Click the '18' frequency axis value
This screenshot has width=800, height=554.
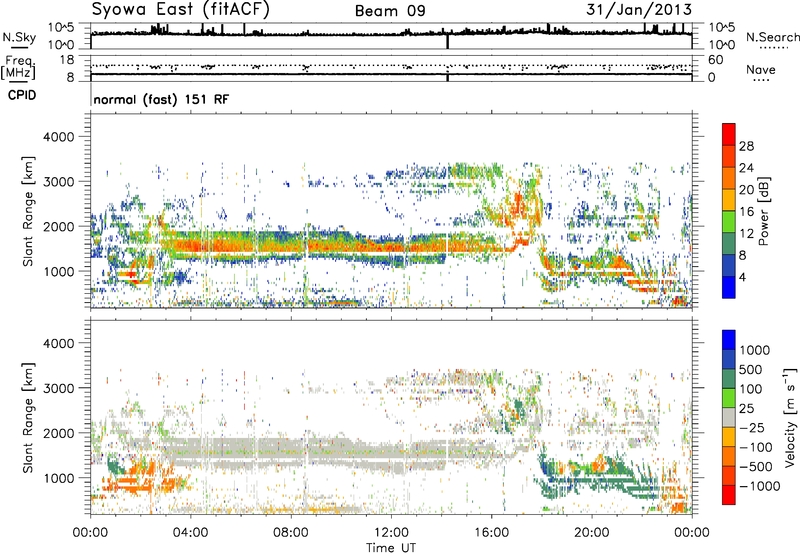coord(67,59)
